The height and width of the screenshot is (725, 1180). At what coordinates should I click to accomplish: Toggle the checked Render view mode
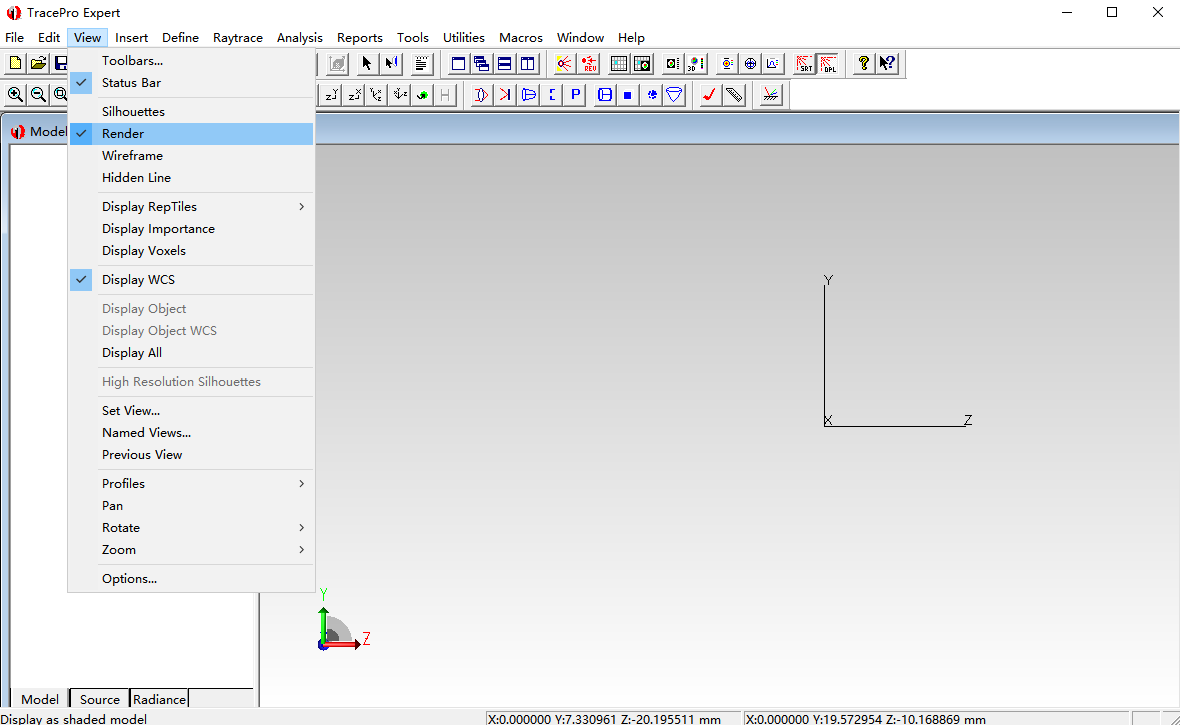pos(191,133)
